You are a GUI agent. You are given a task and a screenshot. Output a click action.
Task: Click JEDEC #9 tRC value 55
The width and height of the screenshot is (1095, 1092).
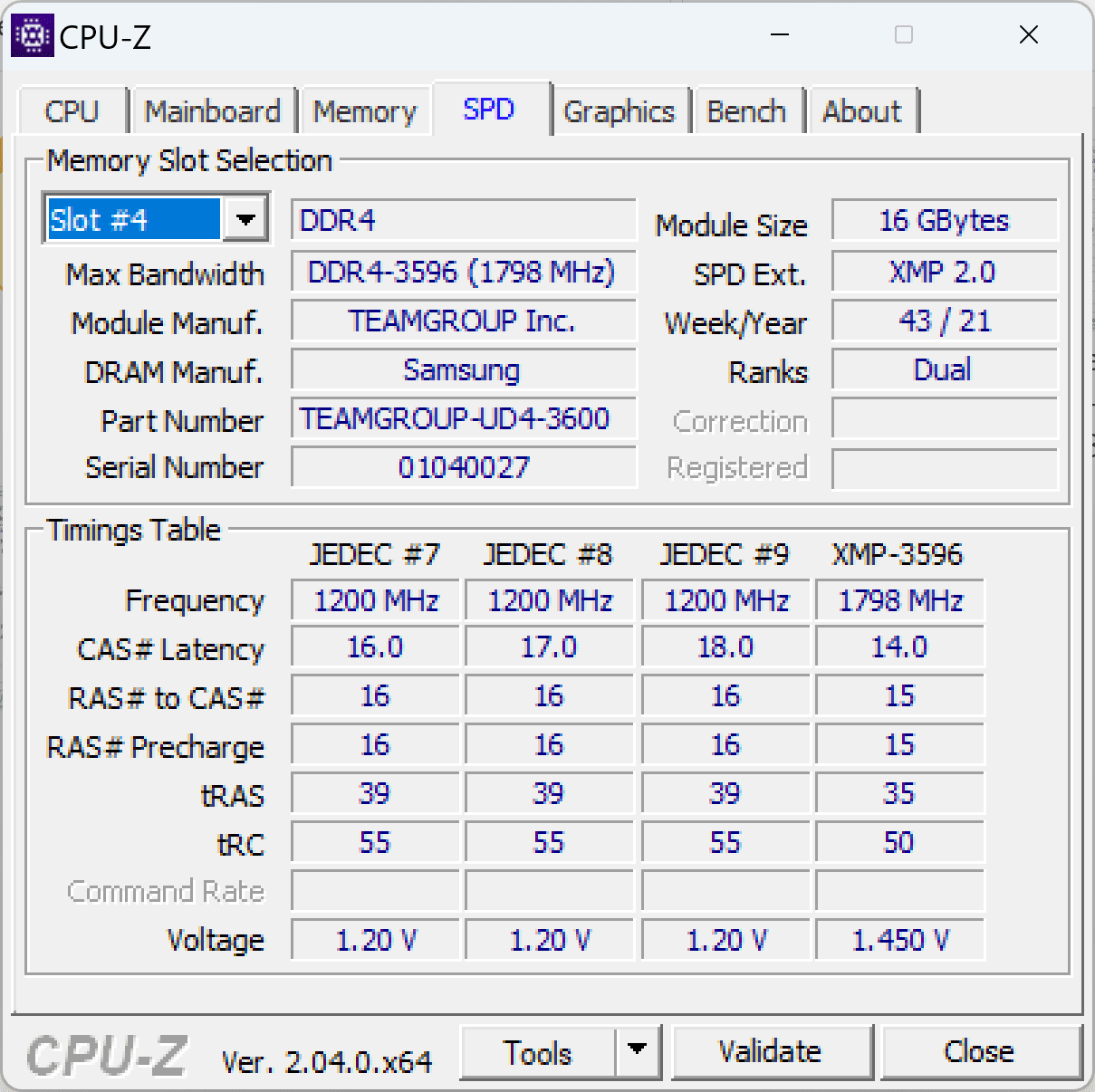725,843
